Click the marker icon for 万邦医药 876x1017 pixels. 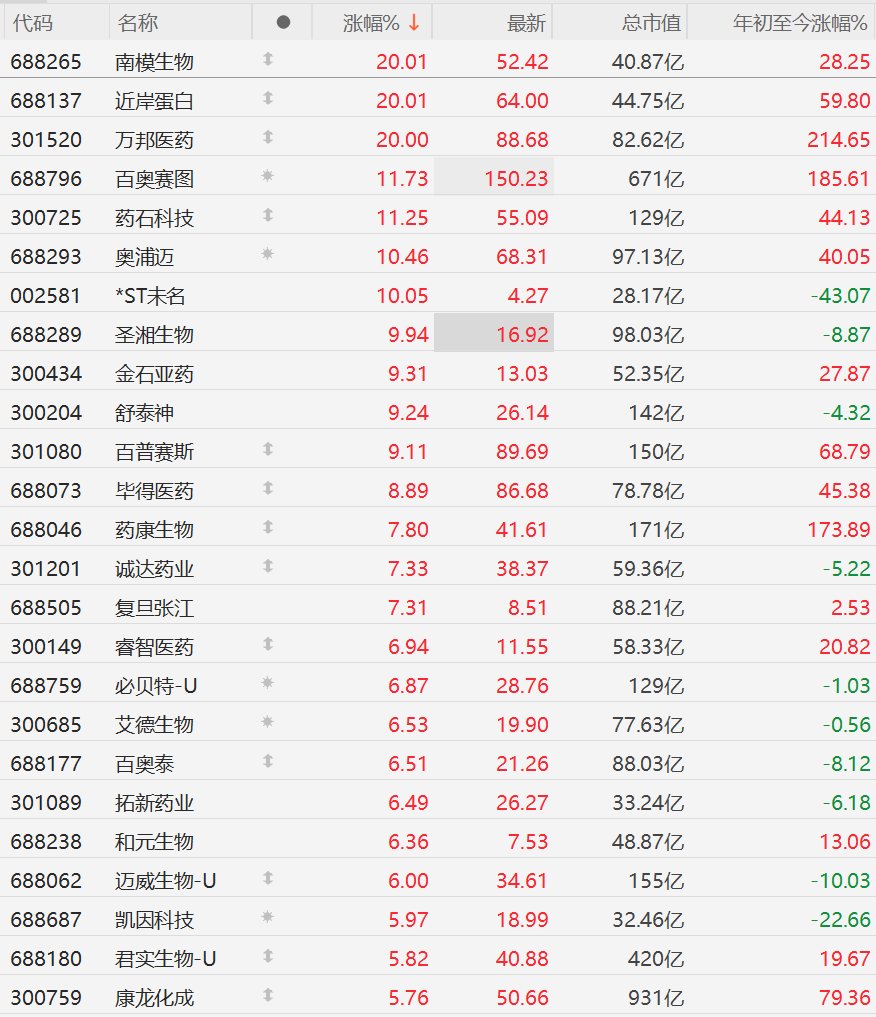click(x=268, y=138)
